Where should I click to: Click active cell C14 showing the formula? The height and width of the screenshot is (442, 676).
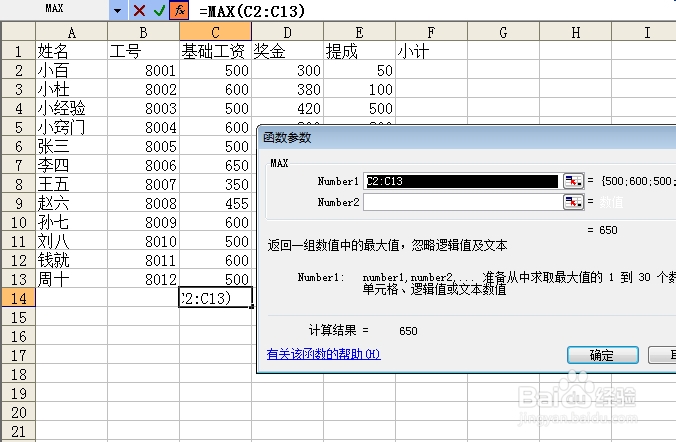click(x=216, y=298)
